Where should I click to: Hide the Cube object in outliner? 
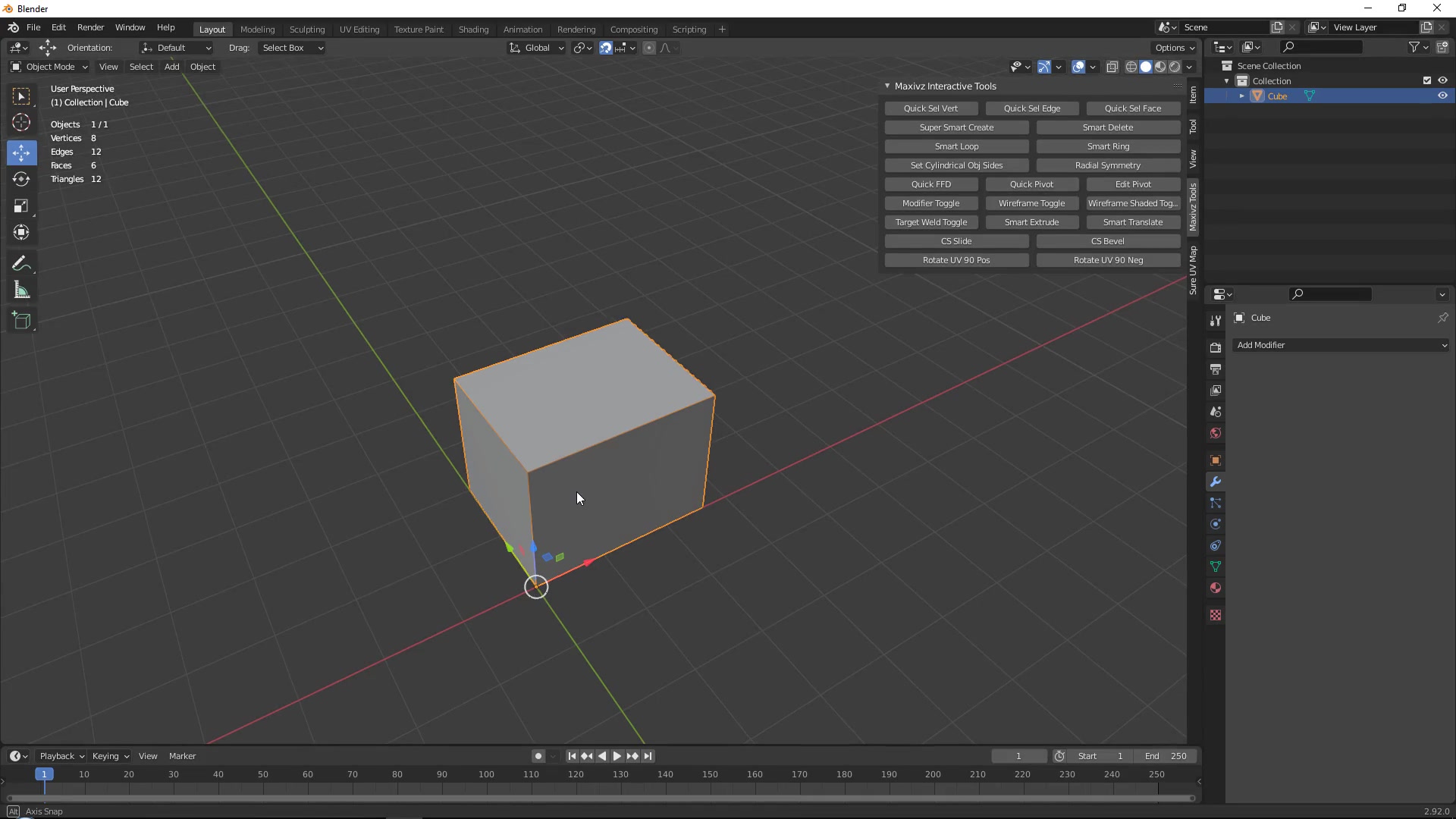pos(1442,96)
